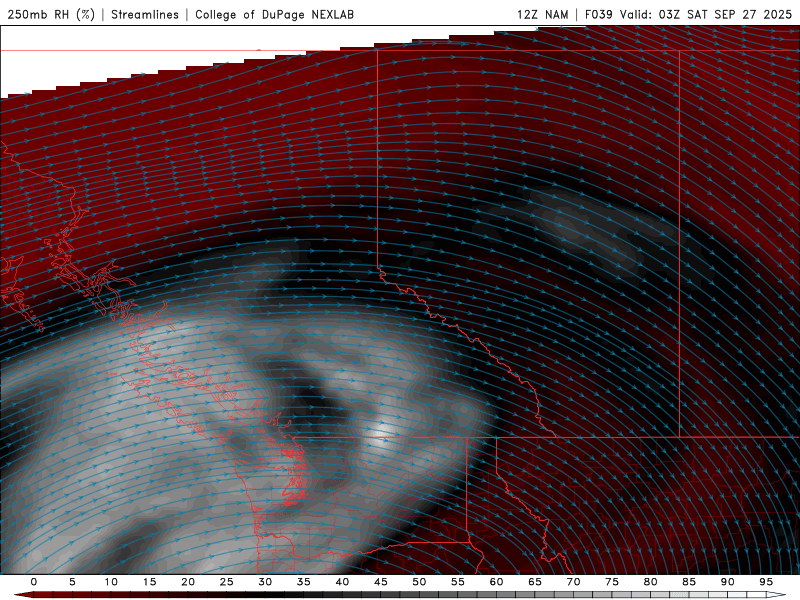Click the '85' color scale label
This screenshot has height=600, width=800.
coord(689,582)
